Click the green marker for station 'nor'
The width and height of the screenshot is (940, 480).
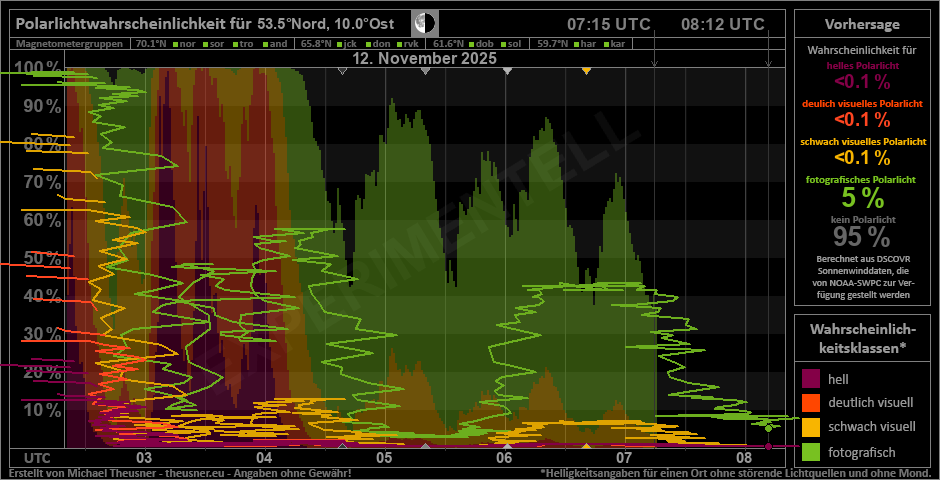click(x=174, y=45)
